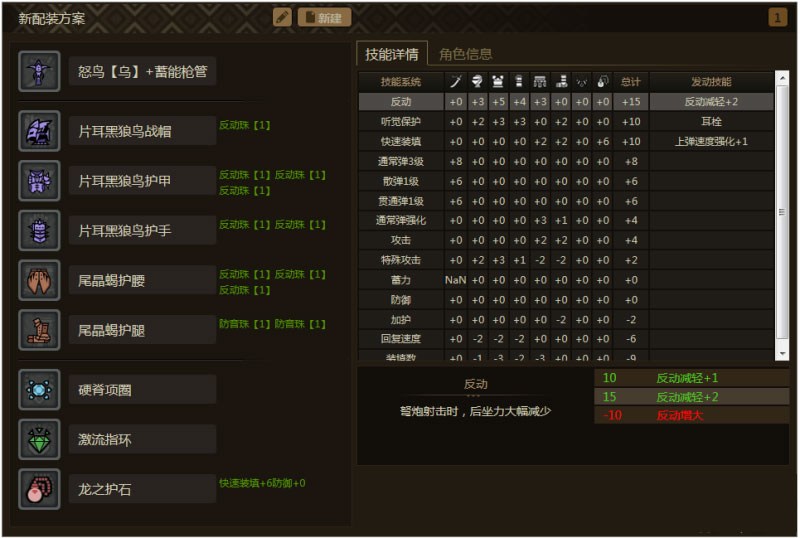Open the 硬脊项圈 accessory slot
Screen dimensions: 800x538
142,390
